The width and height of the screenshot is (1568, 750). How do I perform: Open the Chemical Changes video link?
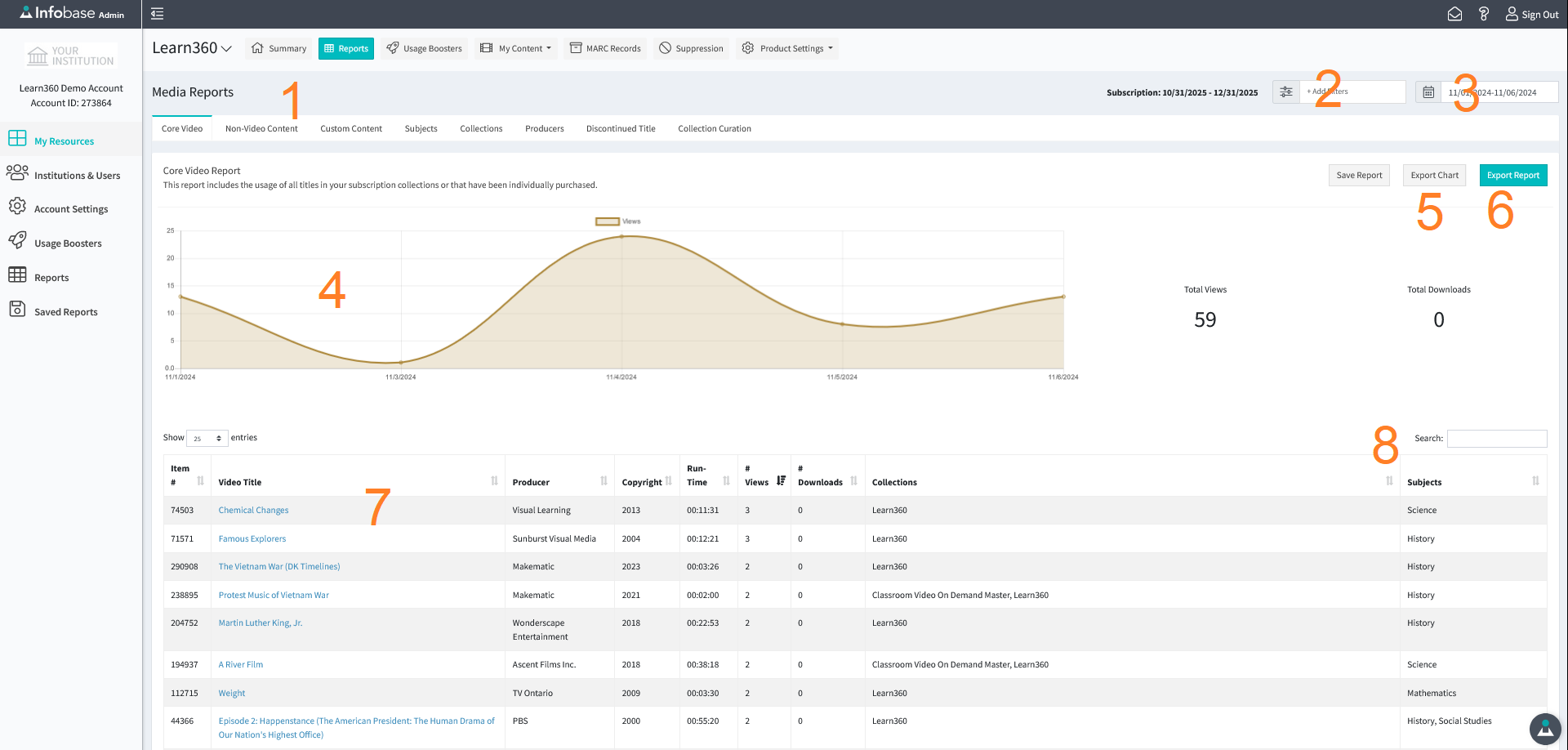253,510
